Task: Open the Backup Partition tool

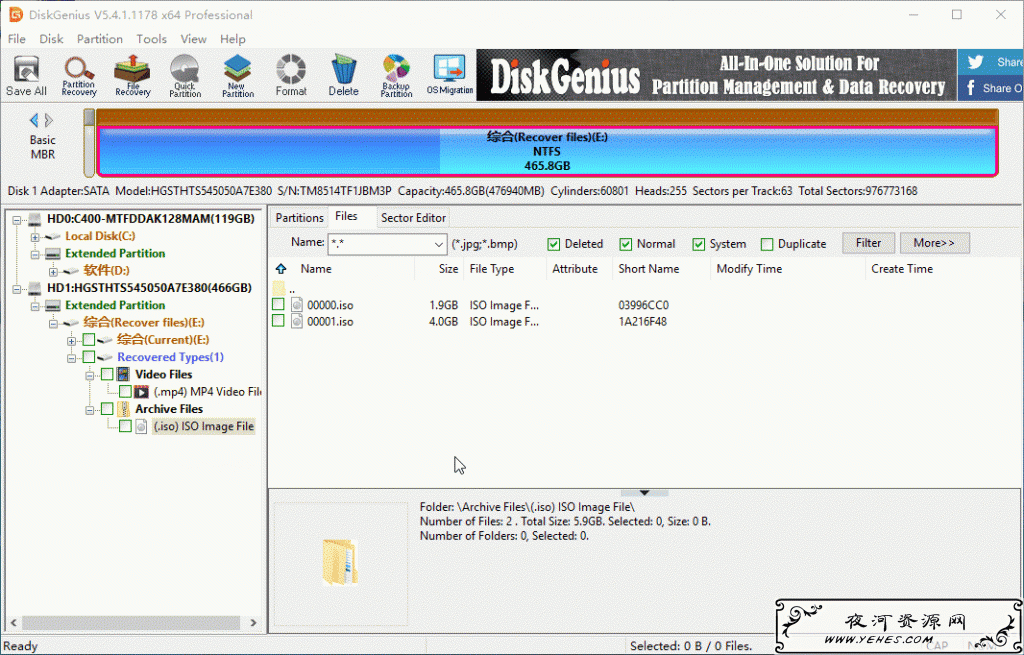Action: [396, 76]
